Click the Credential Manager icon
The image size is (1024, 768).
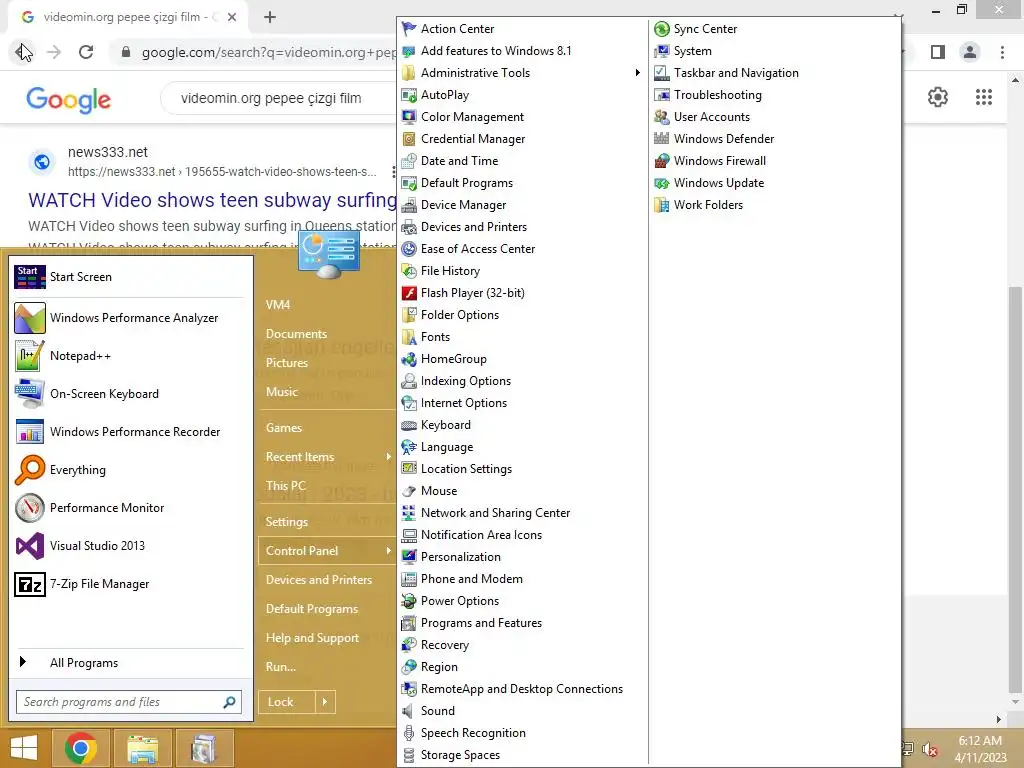point(409,138)
